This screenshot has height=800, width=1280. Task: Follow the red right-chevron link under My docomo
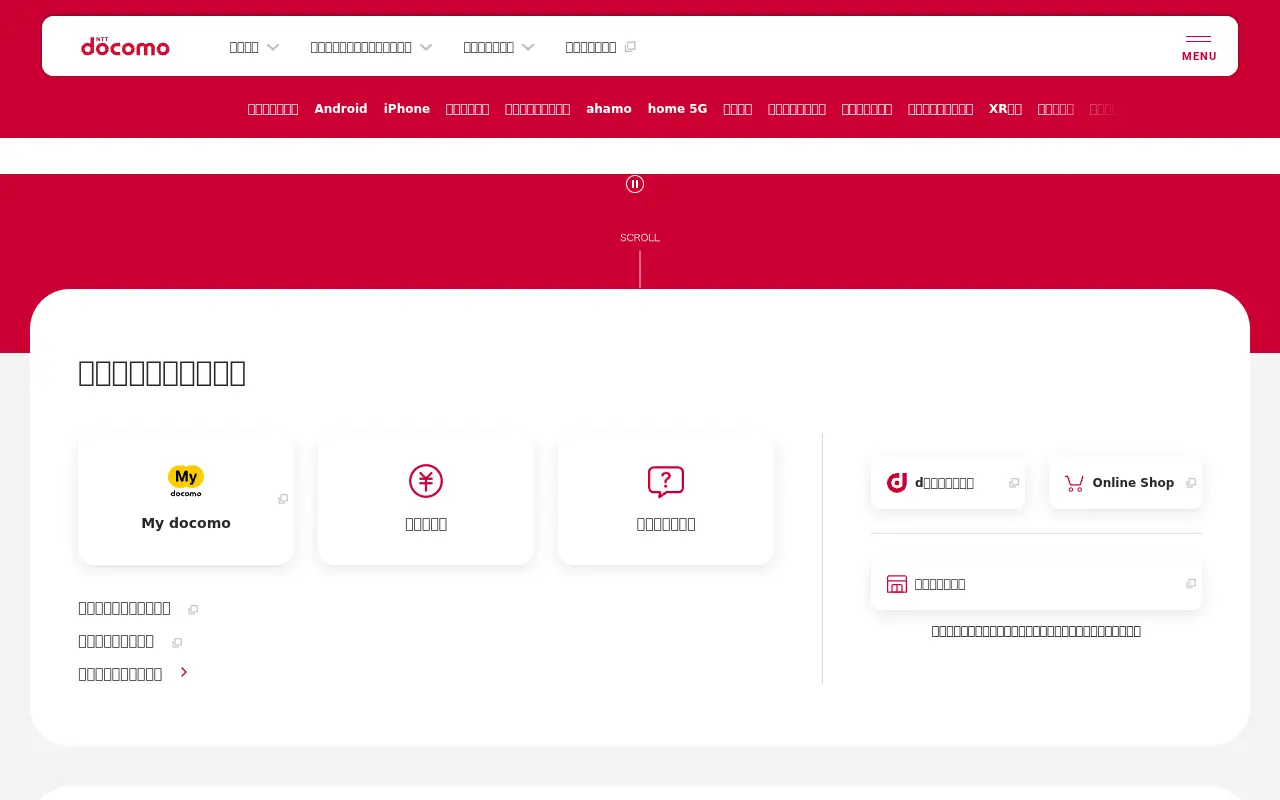(x=134, y=674)
